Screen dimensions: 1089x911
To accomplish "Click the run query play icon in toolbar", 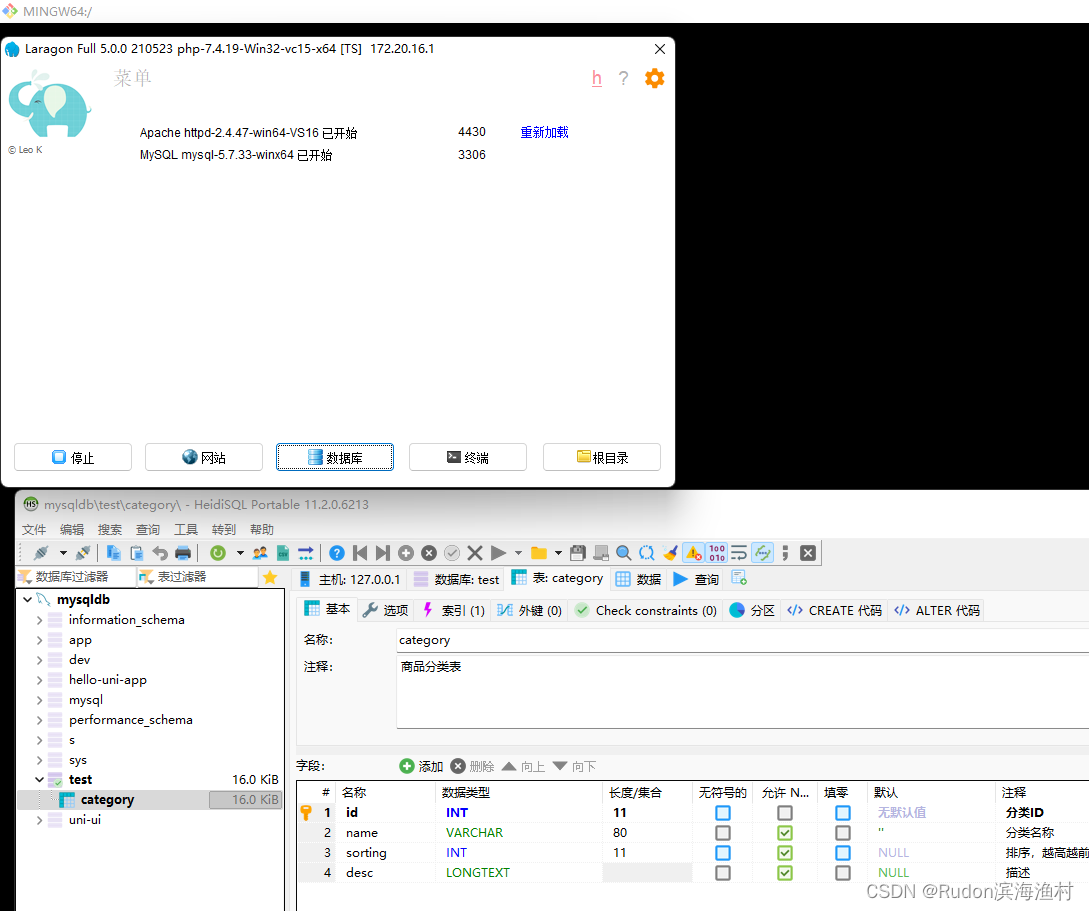I will [498, 553].
